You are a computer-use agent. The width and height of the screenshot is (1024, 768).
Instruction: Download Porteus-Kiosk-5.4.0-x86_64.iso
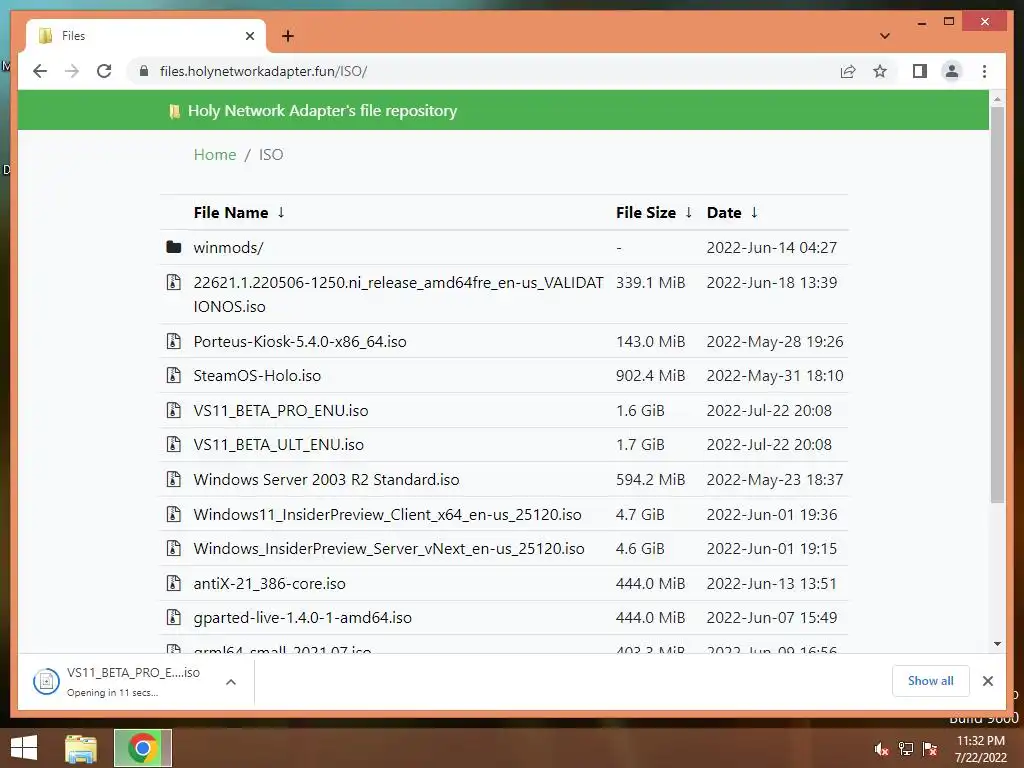(x=300, y=342)
